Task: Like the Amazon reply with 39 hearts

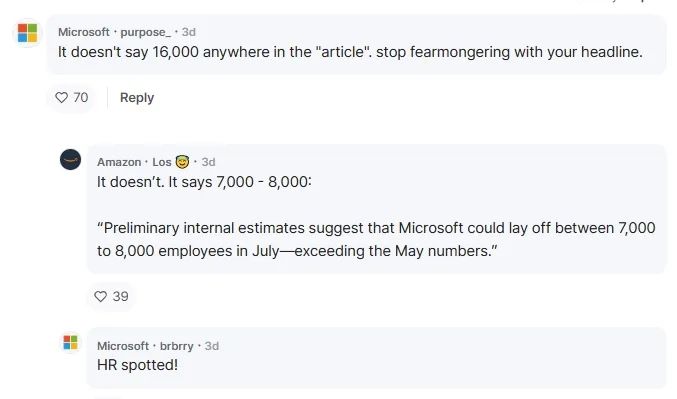Action: (x=100, y=296)
